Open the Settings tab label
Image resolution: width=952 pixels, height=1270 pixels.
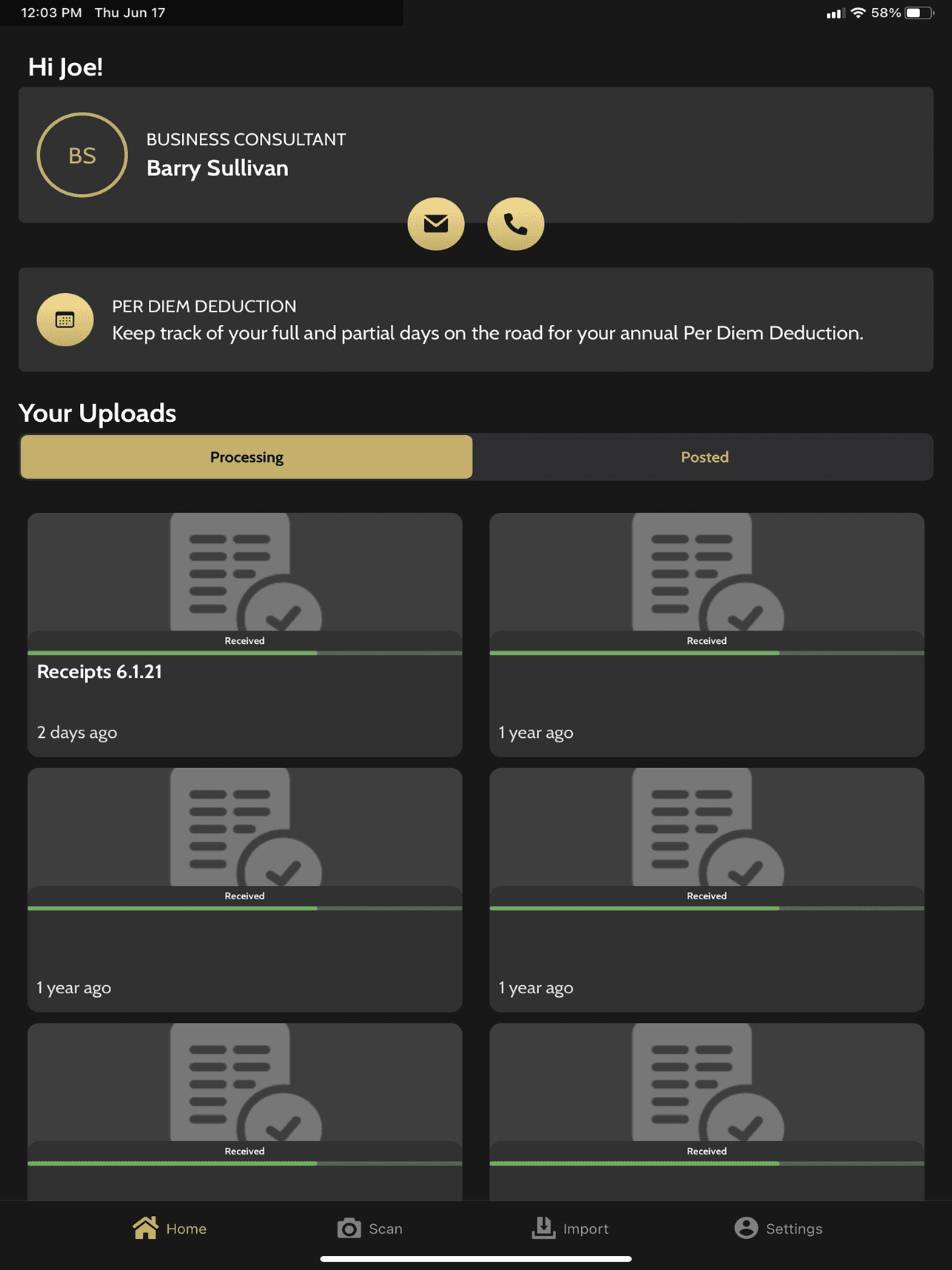794,1229
